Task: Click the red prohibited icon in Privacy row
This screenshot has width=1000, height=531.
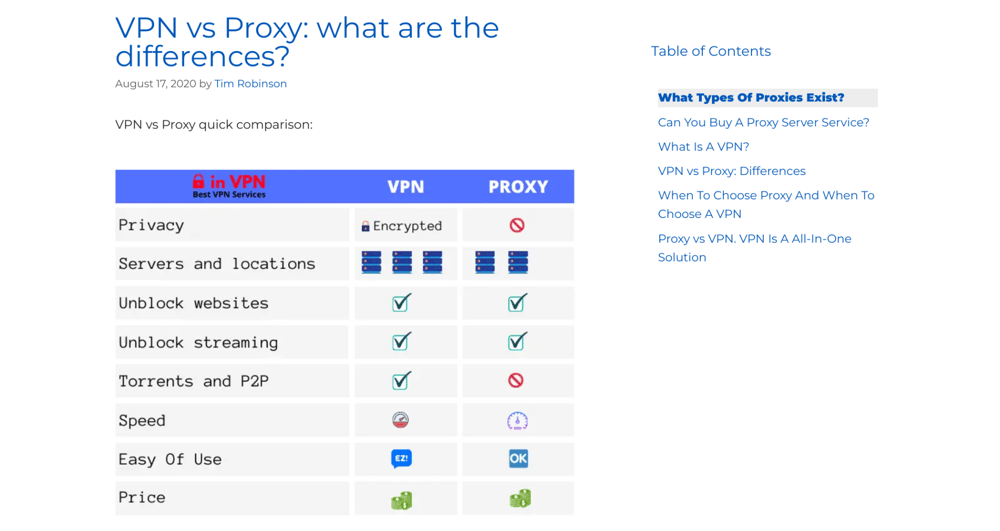Action: pos(517,225)
